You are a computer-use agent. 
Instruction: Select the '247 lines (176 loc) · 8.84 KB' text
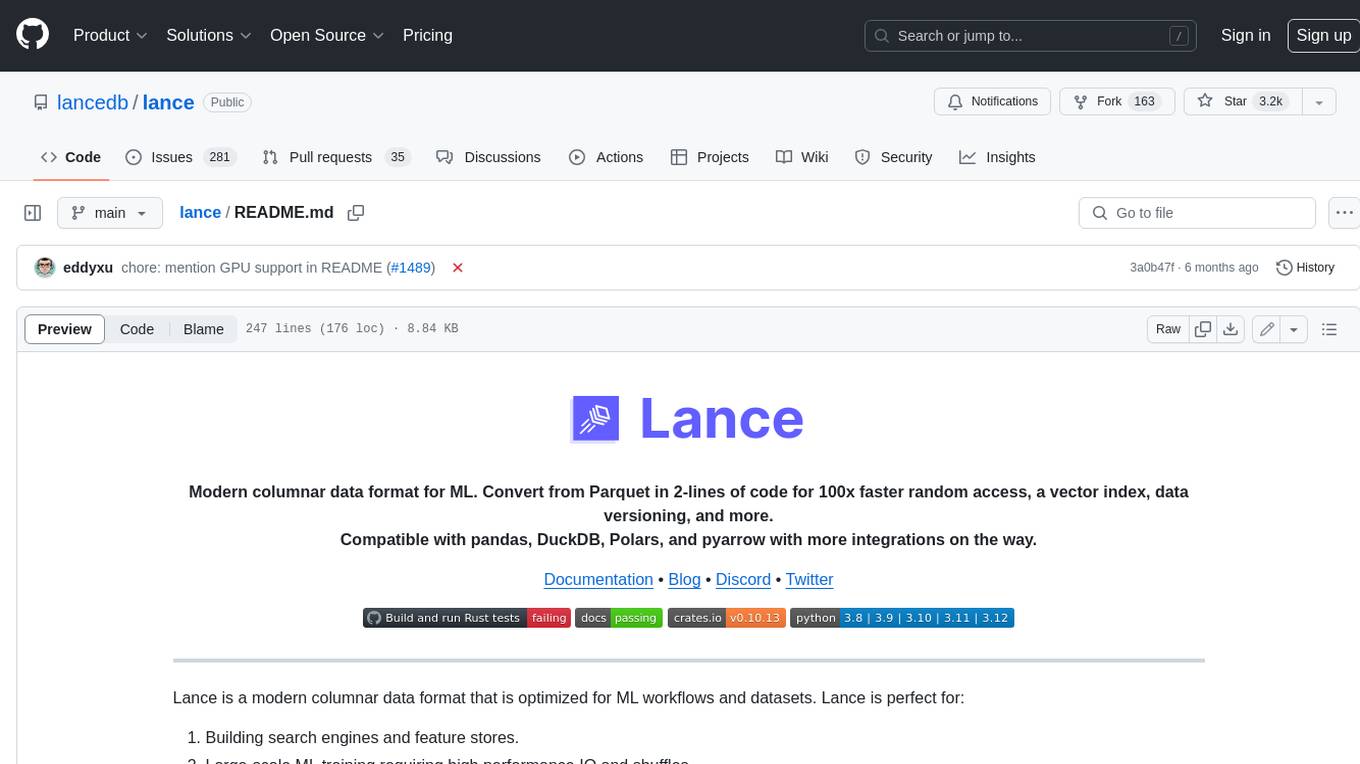coord(351,329)
